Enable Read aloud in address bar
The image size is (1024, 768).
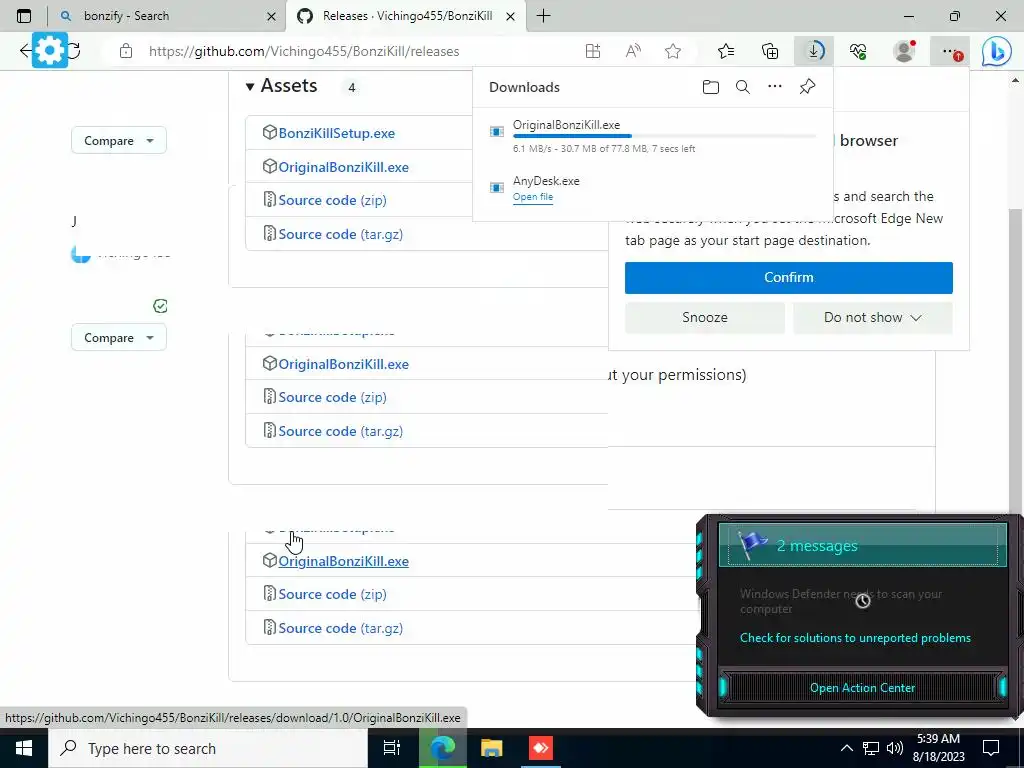[x=633, y=51]
